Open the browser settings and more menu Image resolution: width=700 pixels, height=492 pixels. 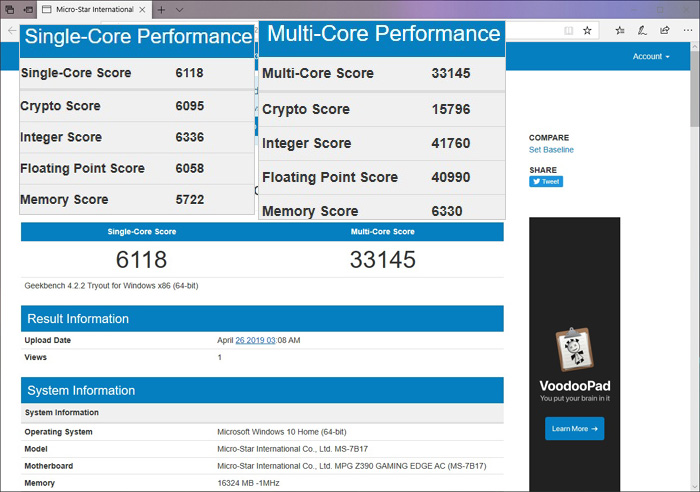[x=688, y=30]
